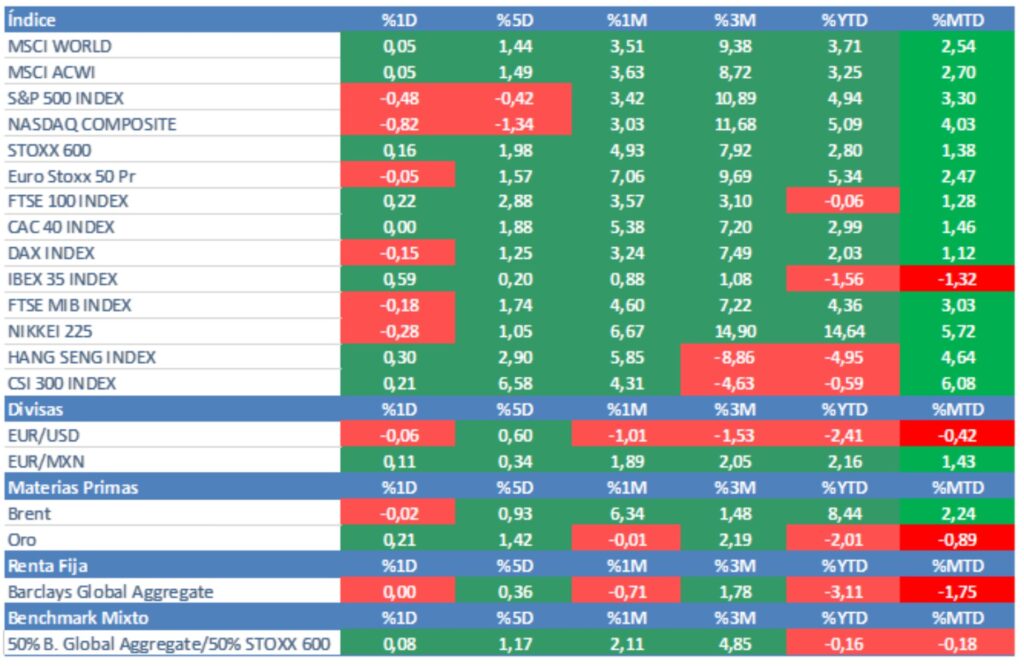
Task: Click the NASDAQ COMPOSITE row label
Action: click(x=91, y=124)
